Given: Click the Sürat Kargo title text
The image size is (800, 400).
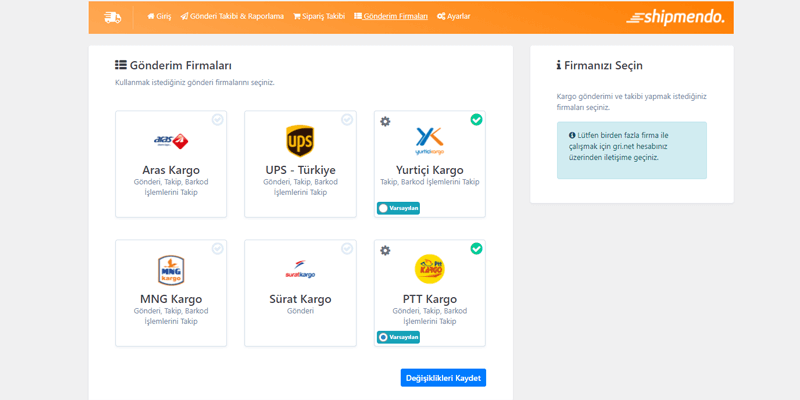Looking at the screenshot, I should click(x=300, y=299).
